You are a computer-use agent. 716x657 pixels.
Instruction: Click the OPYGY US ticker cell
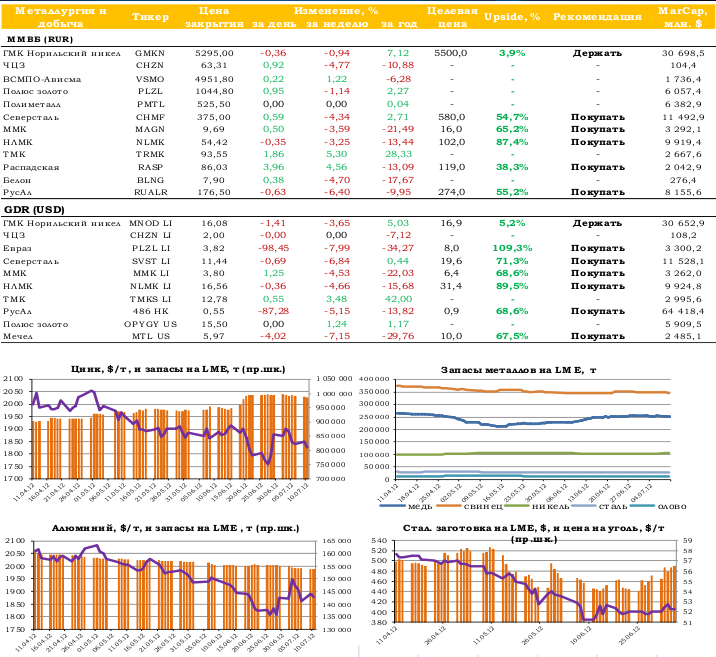[x=150, y=324]
